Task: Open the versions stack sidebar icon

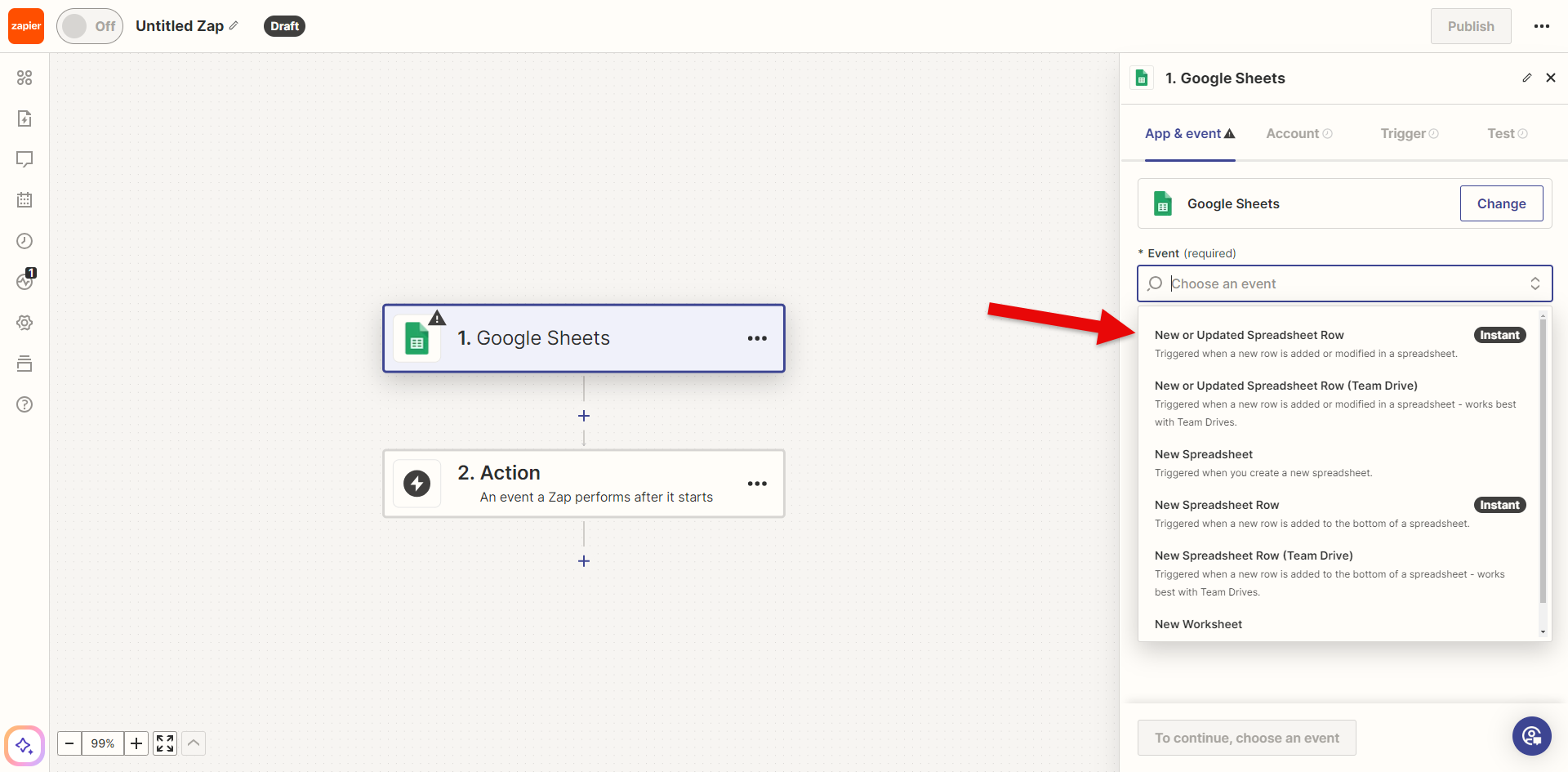Action: (24, 364)
